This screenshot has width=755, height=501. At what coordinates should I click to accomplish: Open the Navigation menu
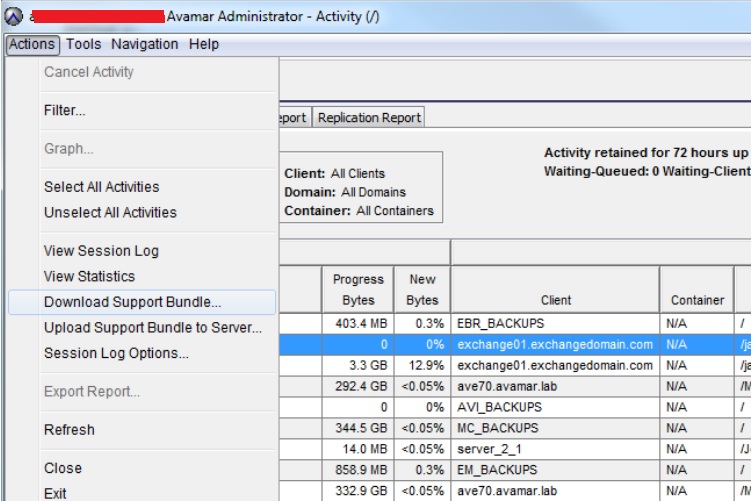[144, 44]
